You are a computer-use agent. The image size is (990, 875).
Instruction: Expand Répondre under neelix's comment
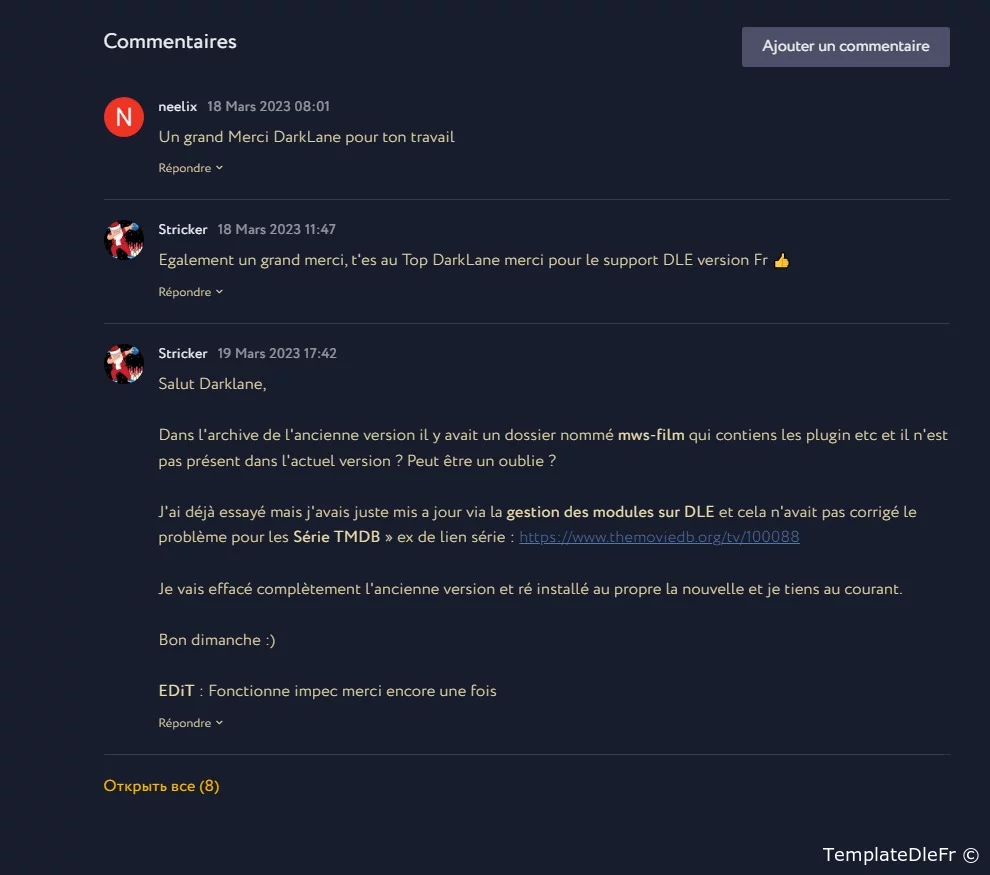point(190,168)
